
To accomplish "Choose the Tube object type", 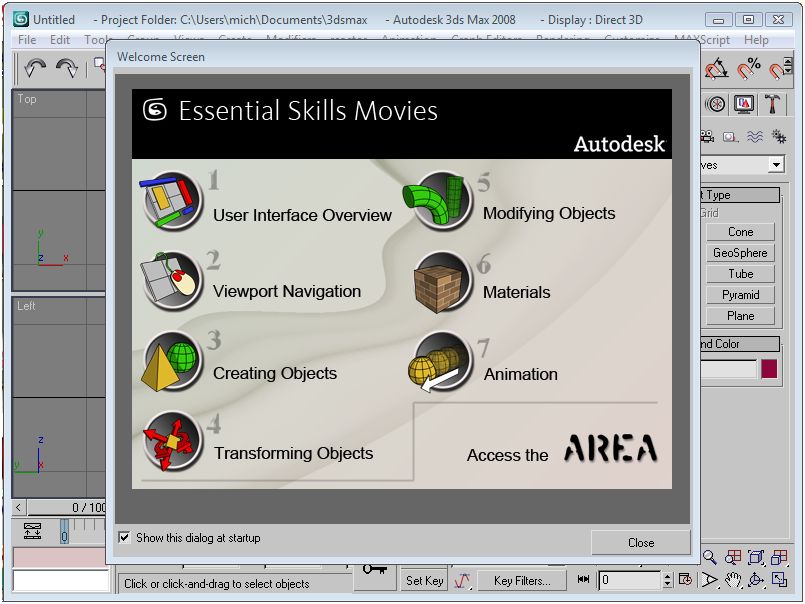I will (x=740, y=274).
